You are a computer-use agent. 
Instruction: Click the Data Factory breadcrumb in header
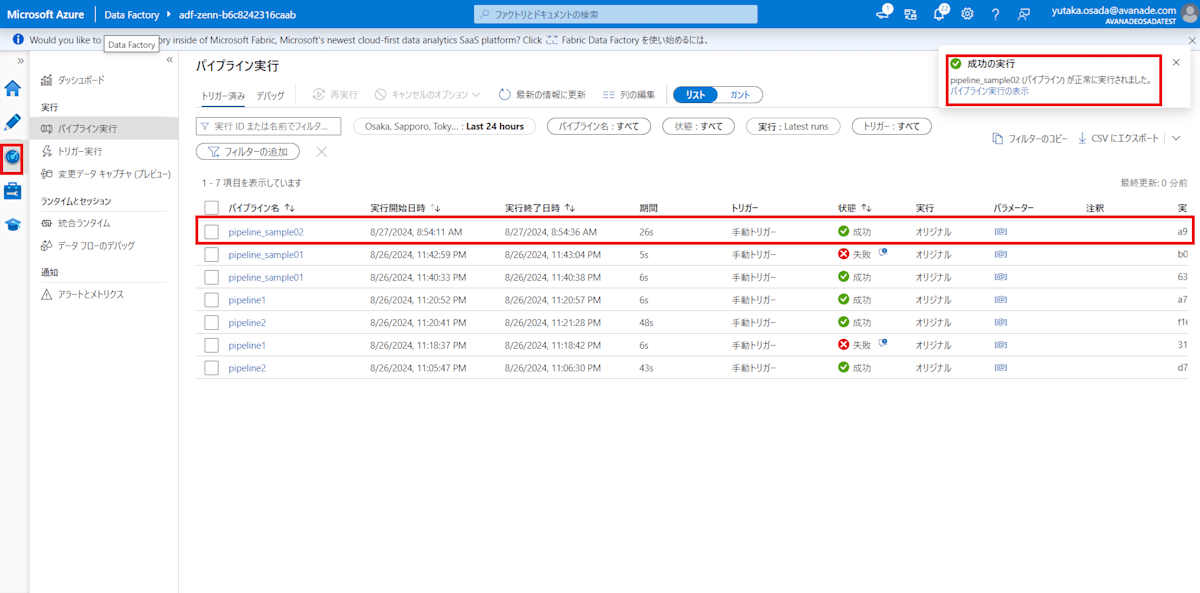coord(131,15)
